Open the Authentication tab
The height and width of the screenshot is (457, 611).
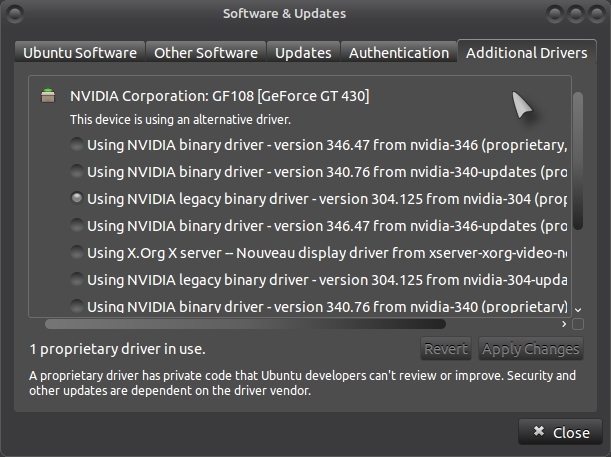399,53
